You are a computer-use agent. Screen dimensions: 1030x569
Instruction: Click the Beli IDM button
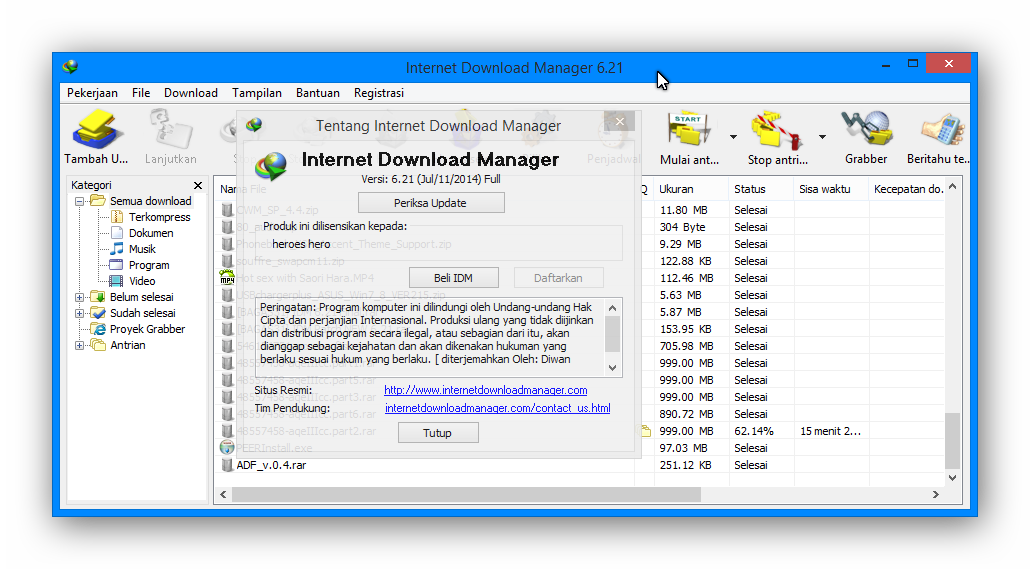453,278
